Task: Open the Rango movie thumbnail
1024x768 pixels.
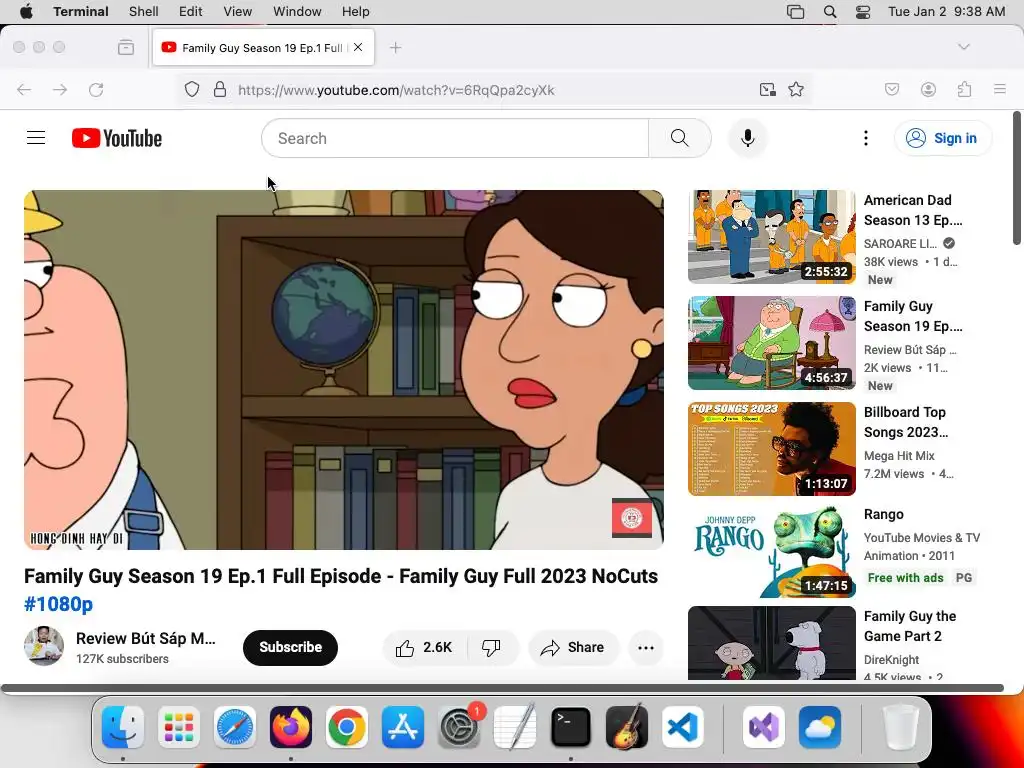Action: tap(772, 551)
